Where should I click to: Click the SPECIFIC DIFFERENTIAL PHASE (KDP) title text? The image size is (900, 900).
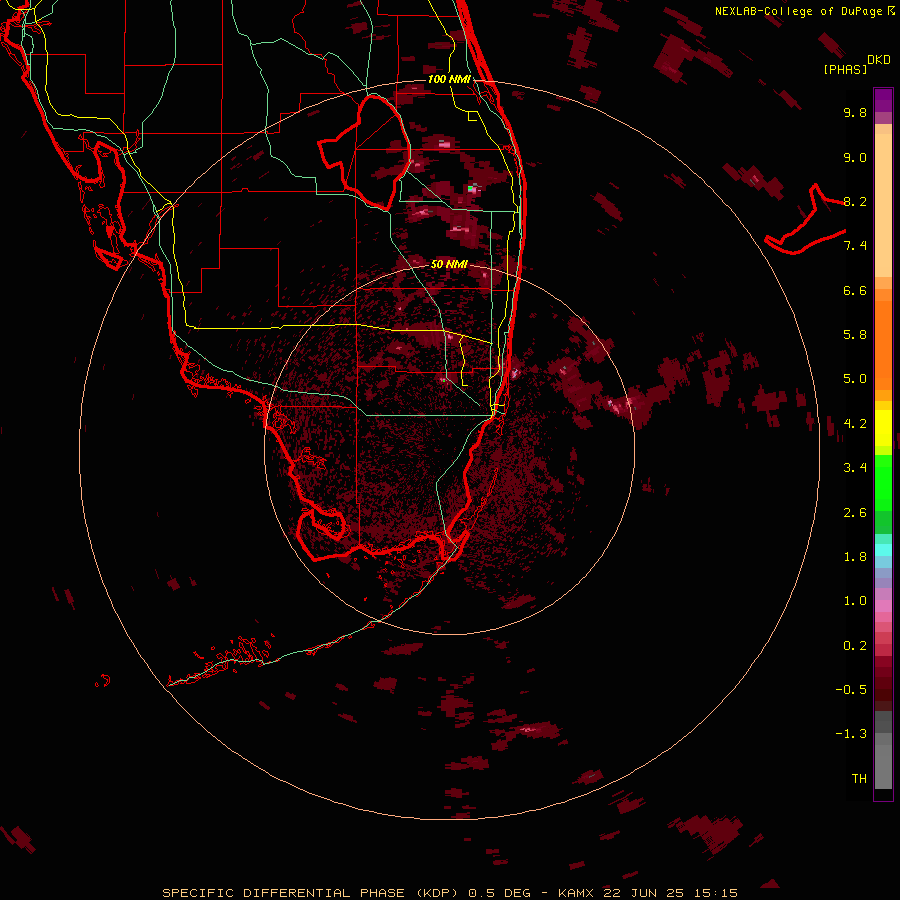tap(311, 893)
